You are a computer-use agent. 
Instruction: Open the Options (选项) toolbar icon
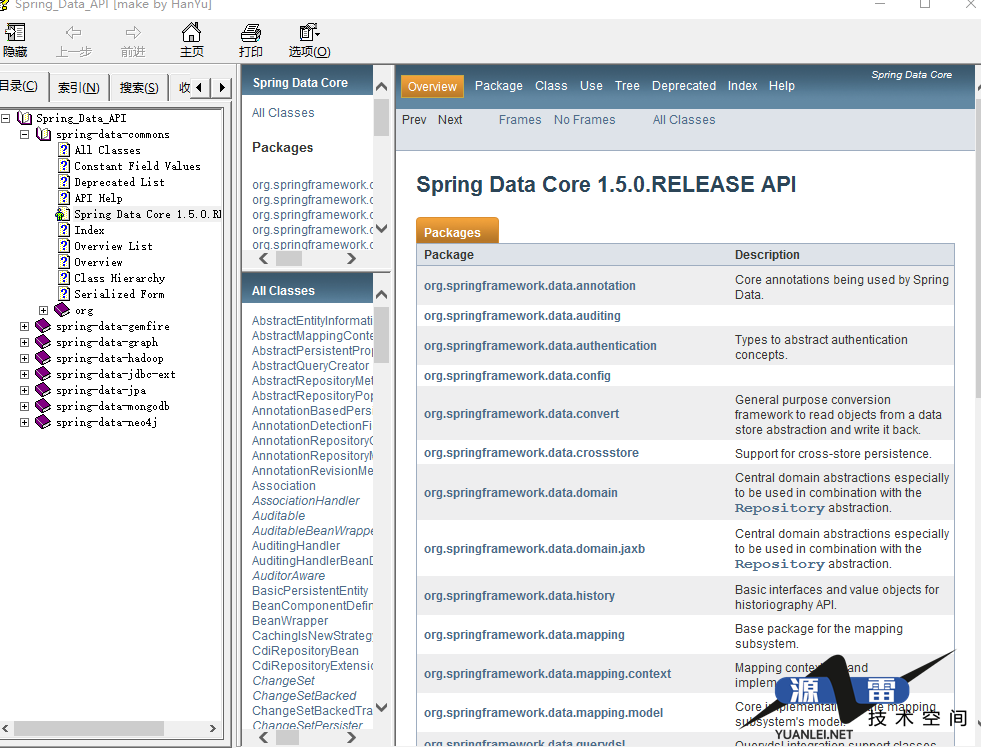309,32
